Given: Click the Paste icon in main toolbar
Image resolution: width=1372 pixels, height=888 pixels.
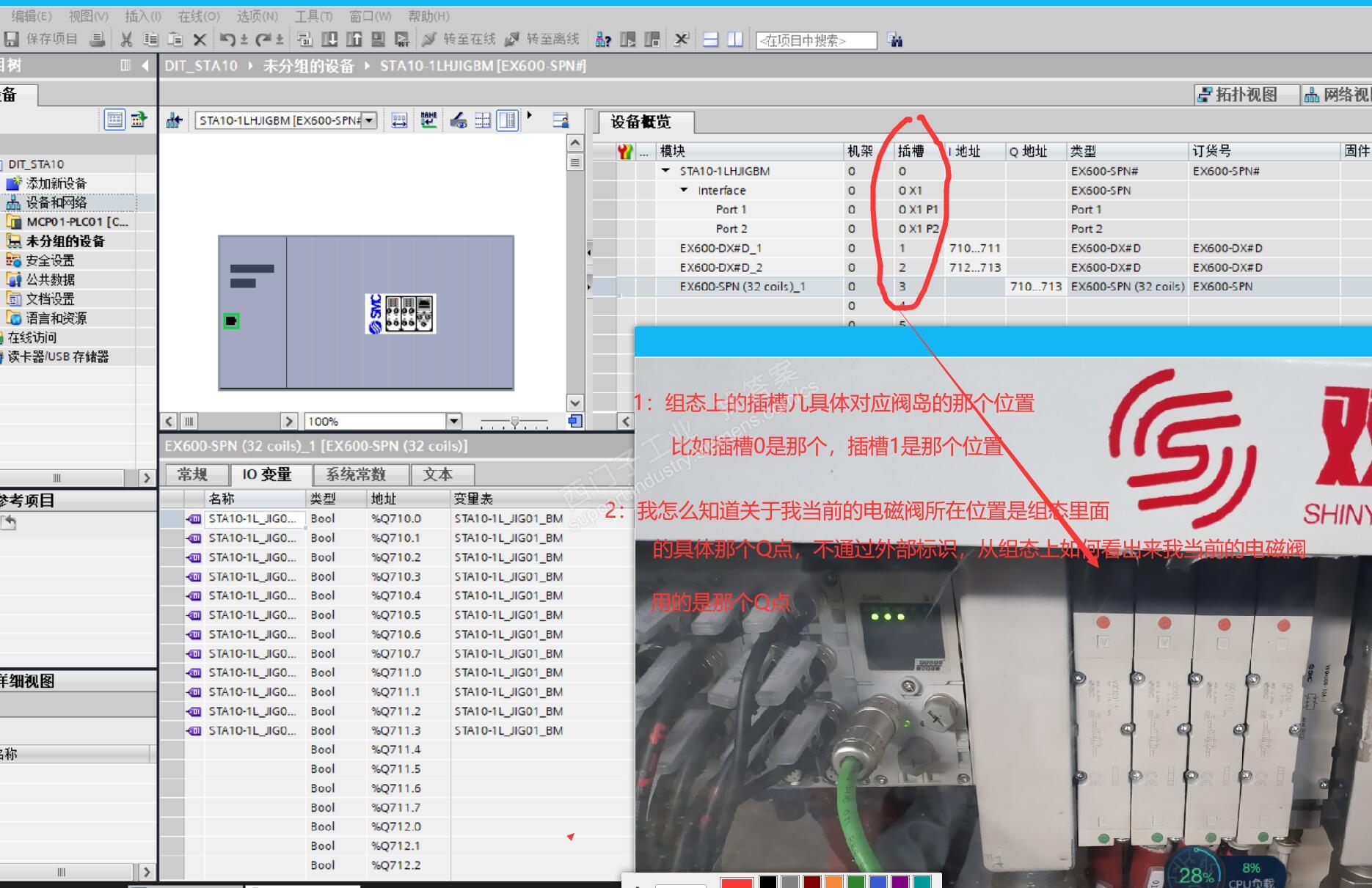Looking at the screenshot, I should 175,40.
